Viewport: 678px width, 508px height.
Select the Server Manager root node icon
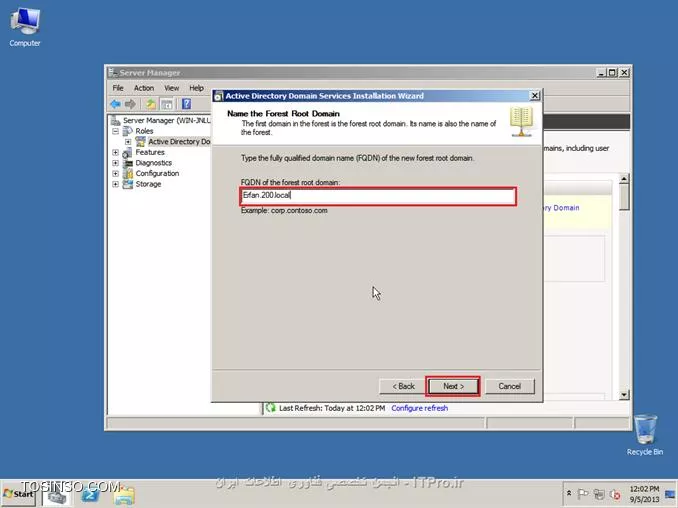(x=115, y=120)
